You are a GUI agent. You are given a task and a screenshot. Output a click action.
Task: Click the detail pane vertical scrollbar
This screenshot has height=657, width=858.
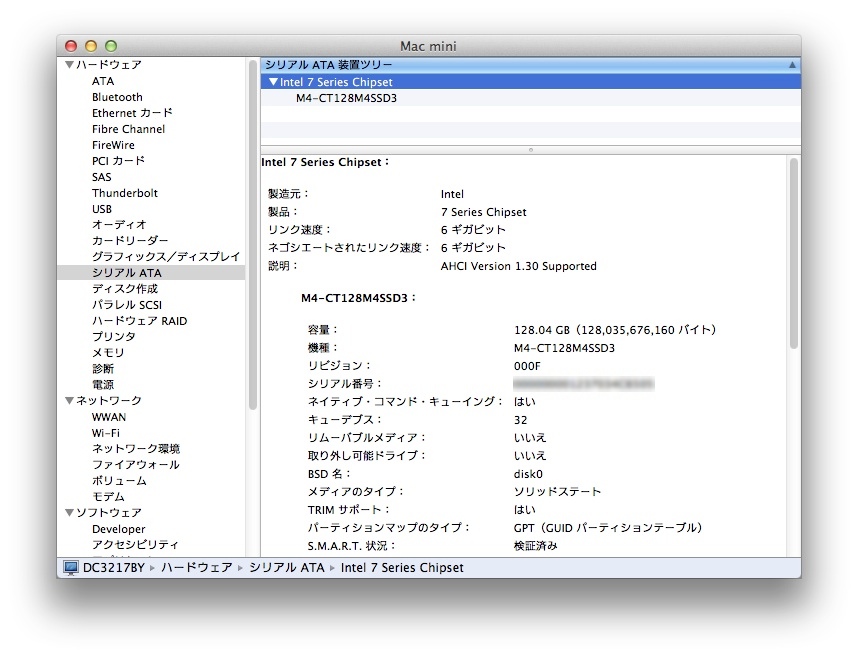793,254
